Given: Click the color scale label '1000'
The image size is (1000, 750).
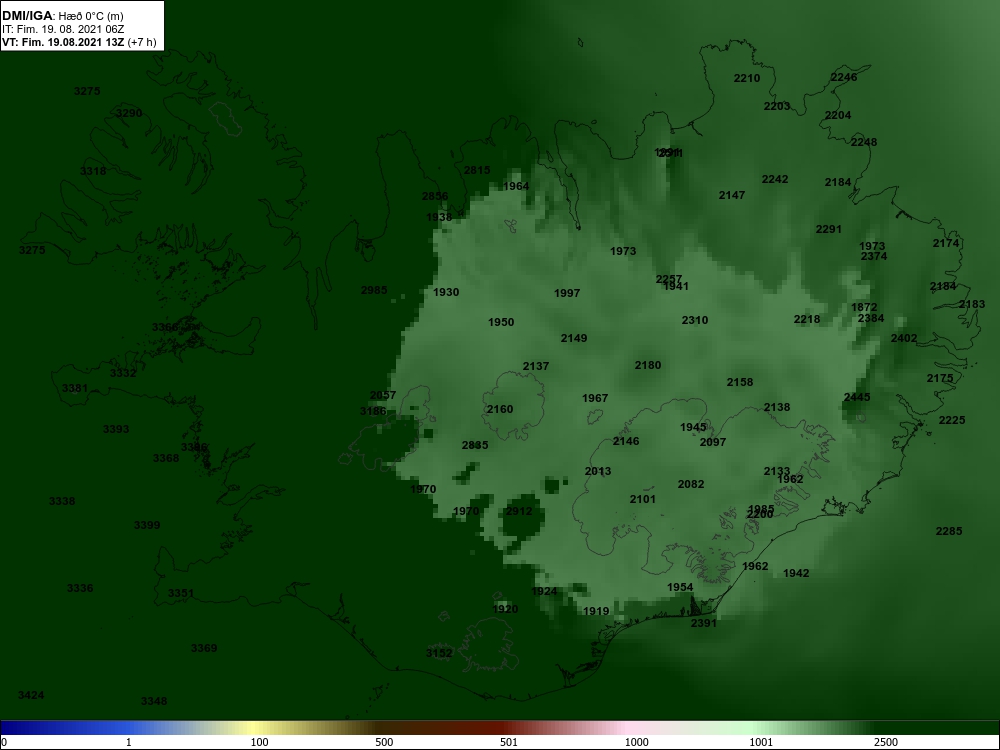Looking at the screenshot, I should point(636,742).
